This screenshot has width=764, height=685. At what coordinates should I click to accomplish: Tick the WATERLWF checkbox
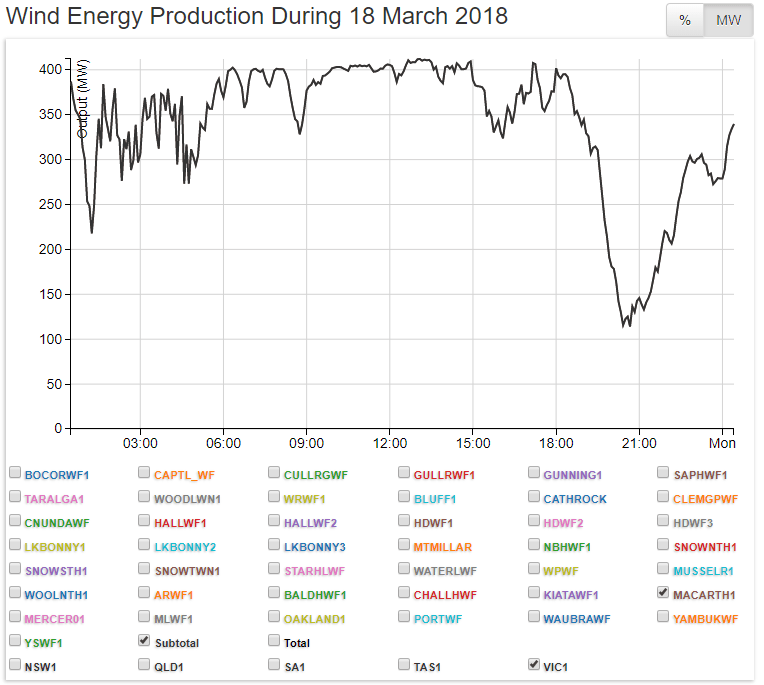pos(405,569)
